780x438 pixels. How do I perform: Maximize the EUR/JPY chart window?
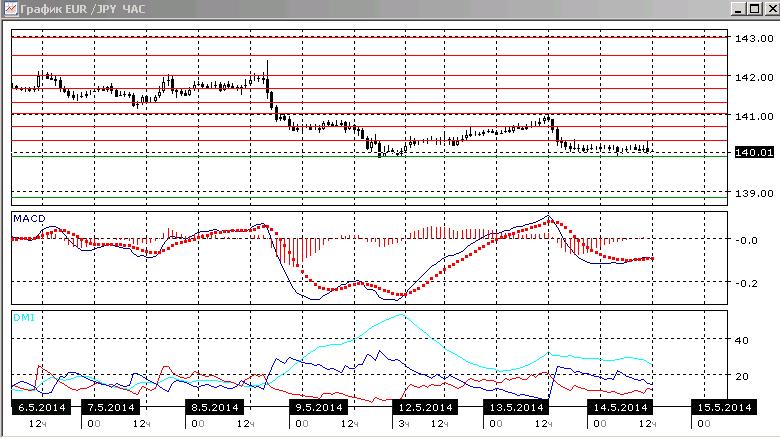click(755, 8)
